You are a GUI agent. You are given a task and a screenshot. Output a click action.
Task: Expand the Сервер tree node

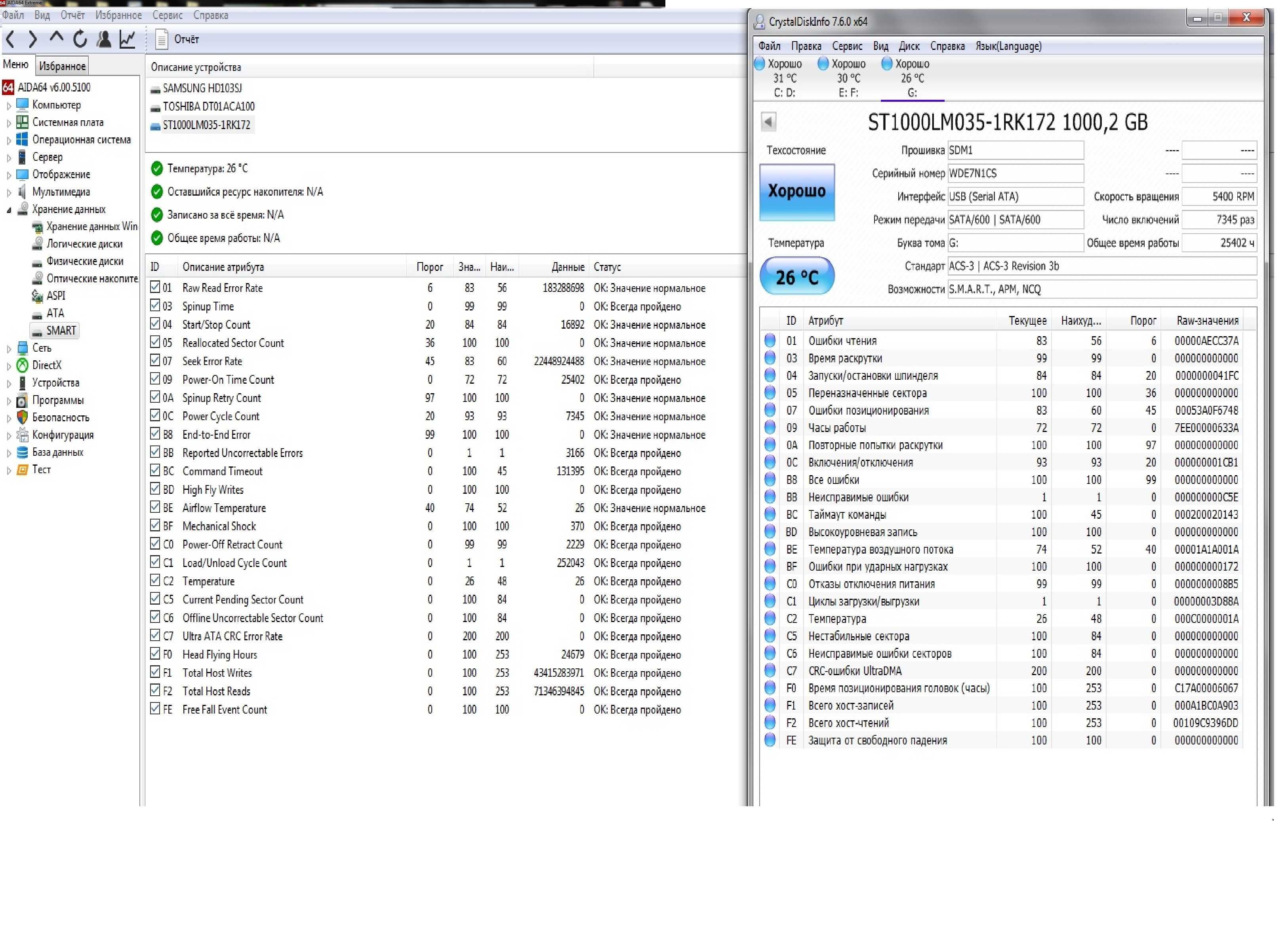[x=9, y=158]
